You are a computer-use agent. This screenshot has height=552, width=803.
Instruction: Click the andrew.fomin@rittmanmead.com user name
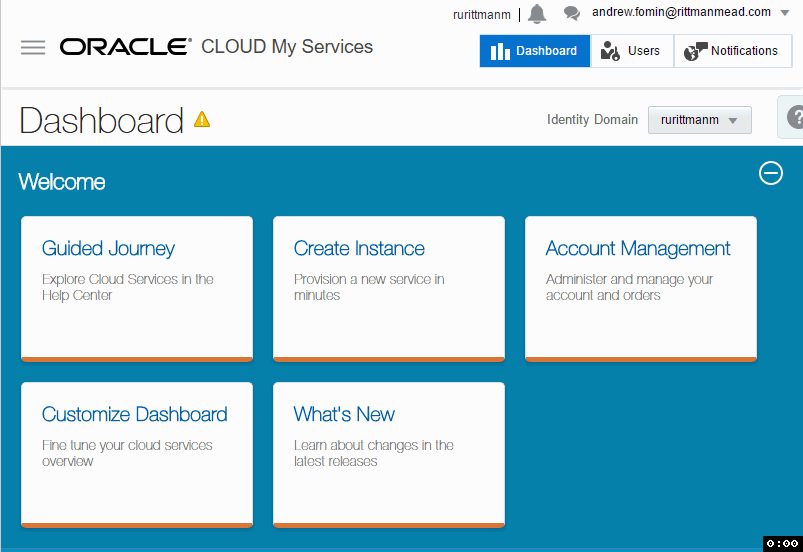[x=681, y=12]
